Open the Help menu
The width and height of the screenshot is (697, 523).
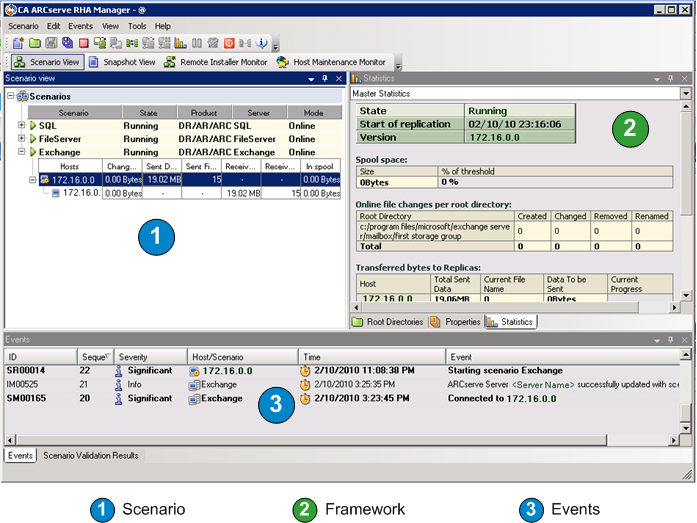click(x=163, y=26)
